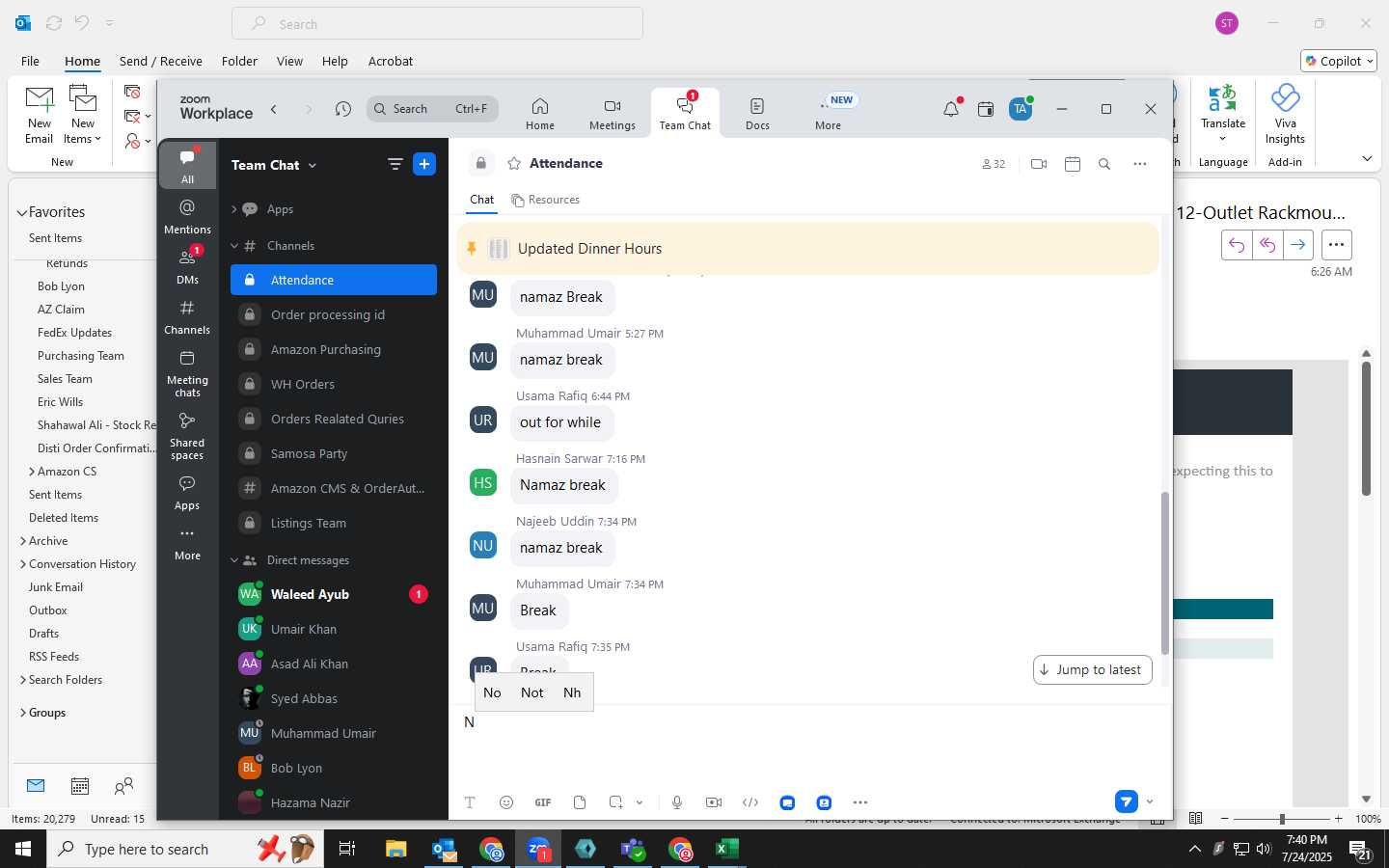Switch to Chat tab in Attendance
The width and height of the screenshot is (1389, 868).
481,200
